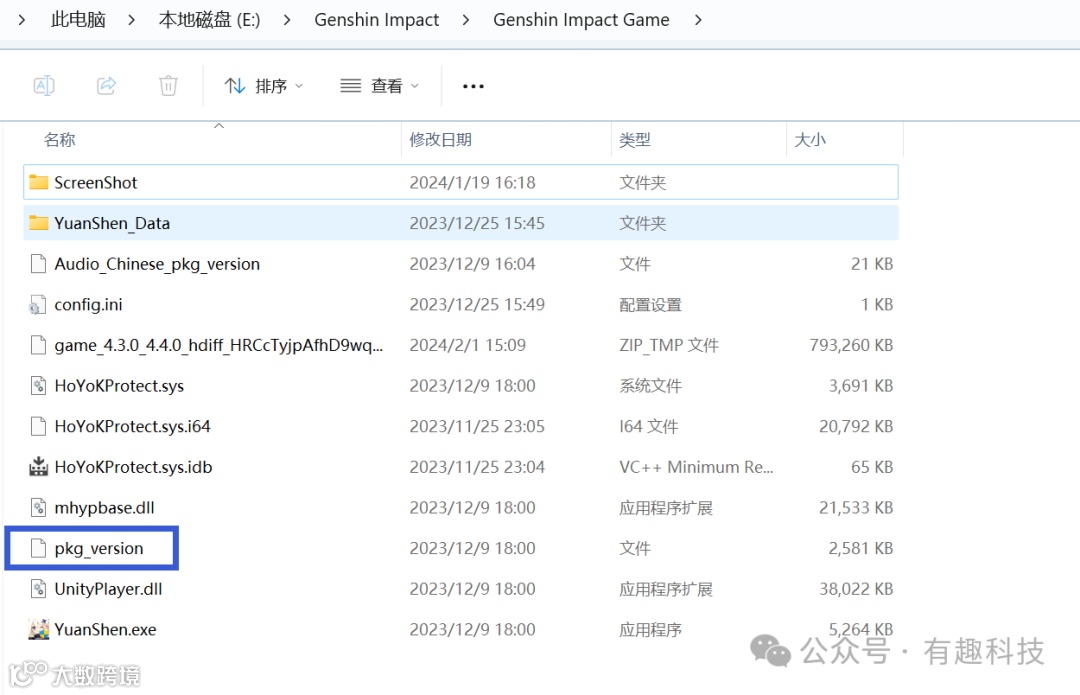Select game_4.3.0_4.4.0_hdiff file name

click(x=218, y=345)
